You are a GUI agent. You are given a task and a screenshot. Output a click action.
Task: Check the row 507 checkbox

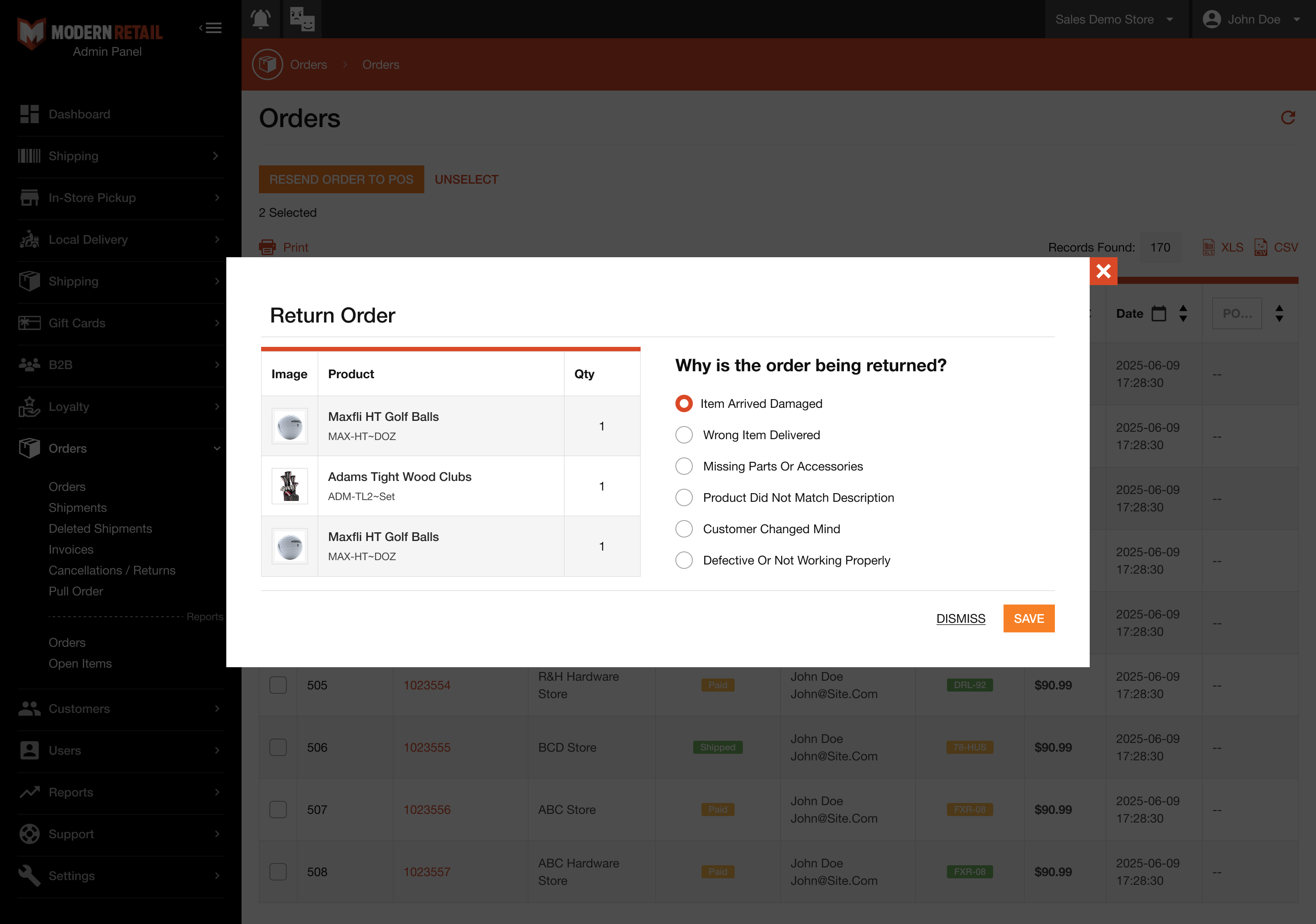pyautogui.click(x=278, y=810)
